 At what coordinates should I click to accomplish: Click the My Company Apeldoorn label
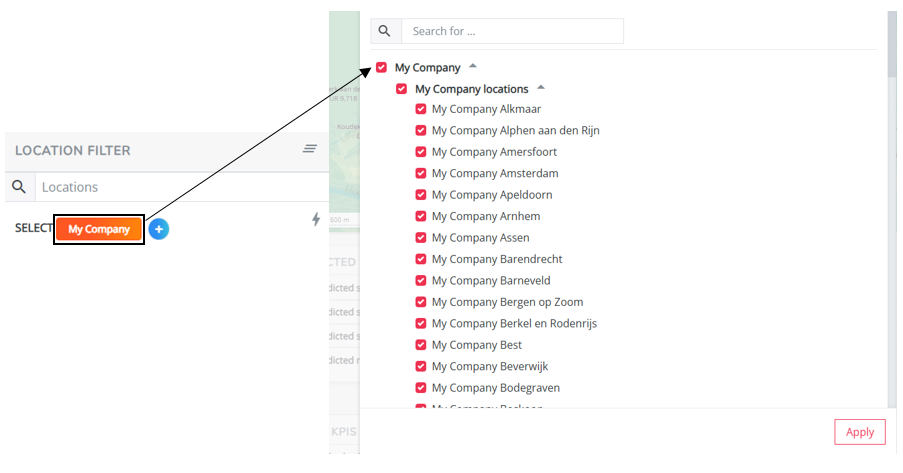tap(492, 195)
